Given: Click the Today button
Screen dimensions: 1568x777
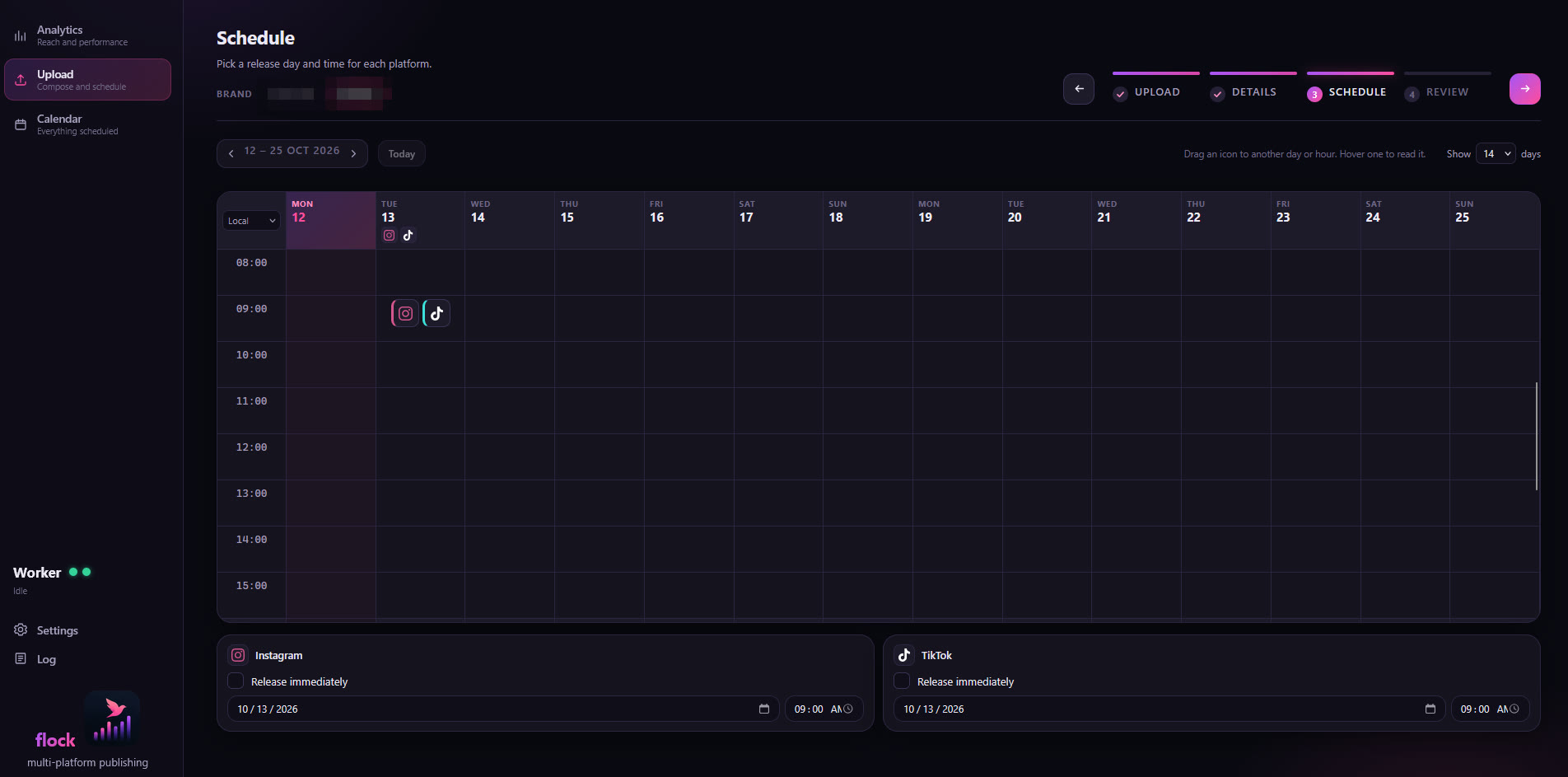Looking at the screenshot, I should pos(402,154).
